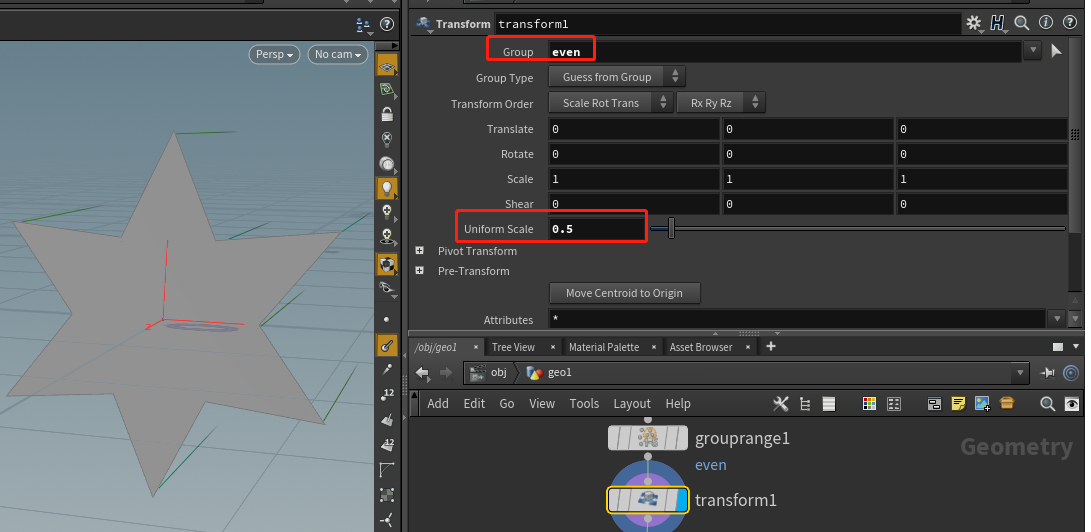The height and width of the screenshot is (532, 1091).
Task: Add a sticky note in network editor
Action: click(959, 403)
